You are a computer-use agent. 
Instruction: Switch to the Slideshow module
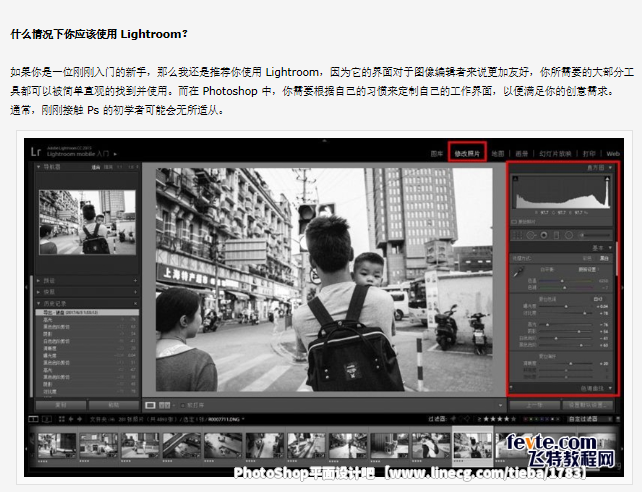(x=555, y=154)
